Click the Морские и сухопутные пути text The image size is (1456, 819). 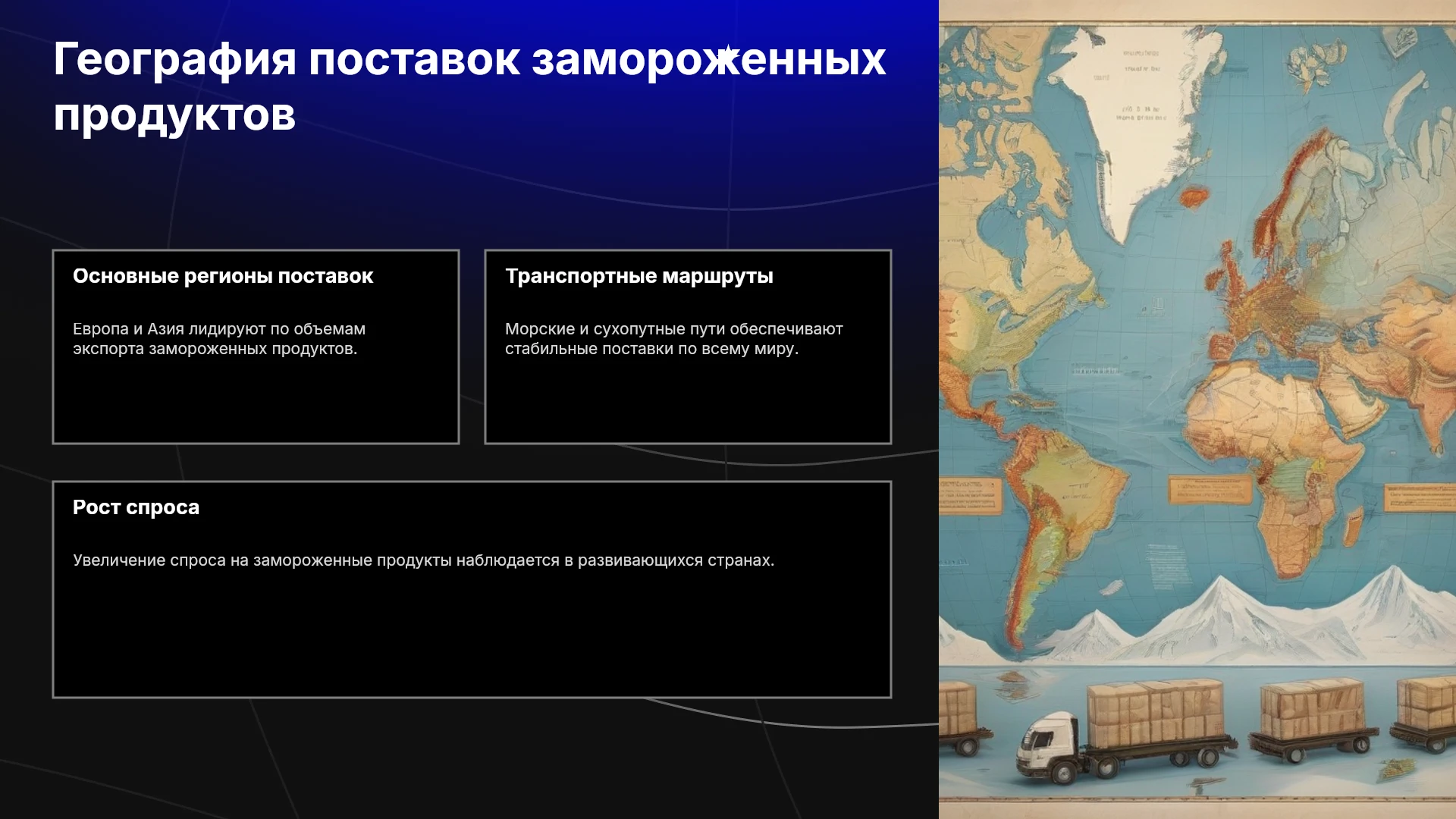674,339
